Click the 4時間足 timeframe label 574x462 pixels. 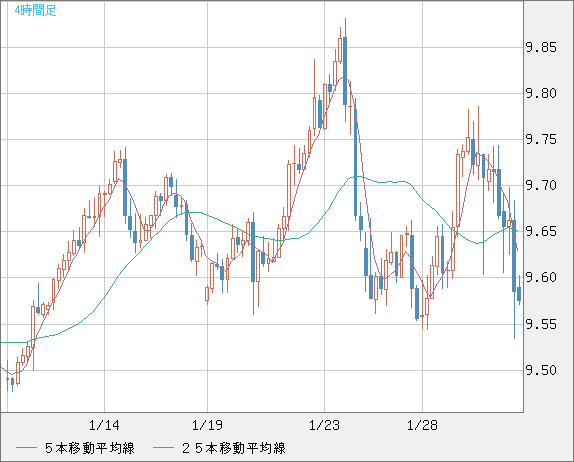coord(36,10)
